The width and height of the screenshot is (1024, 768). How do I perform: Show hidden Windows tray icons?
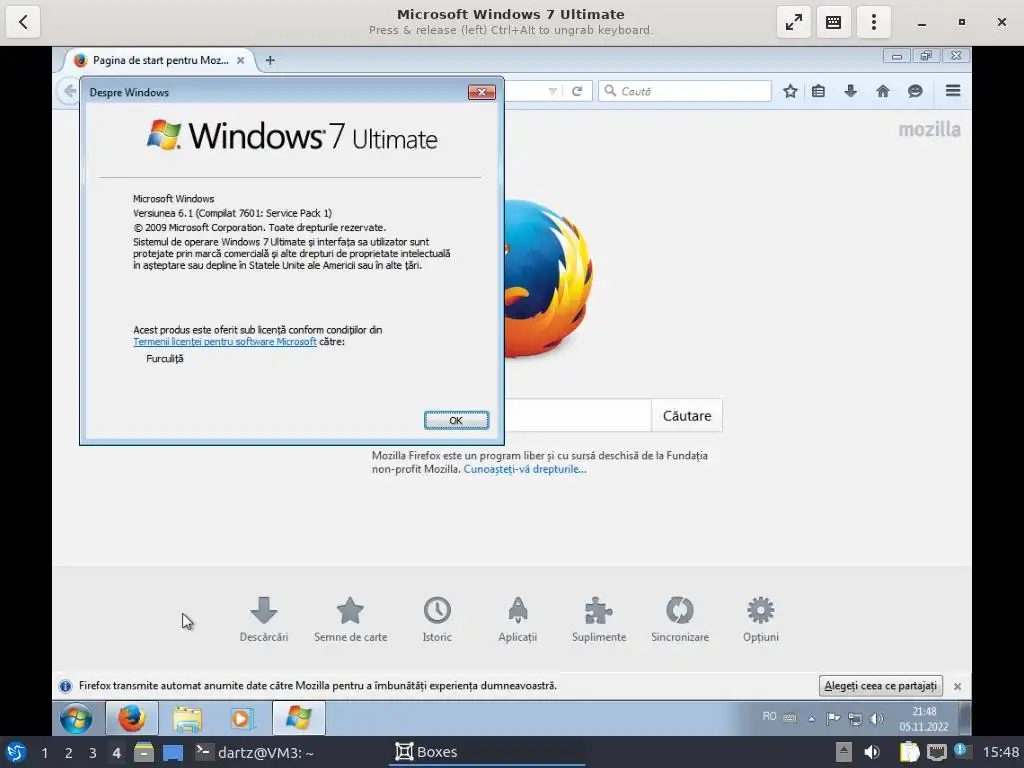click(x=812, y=719)
